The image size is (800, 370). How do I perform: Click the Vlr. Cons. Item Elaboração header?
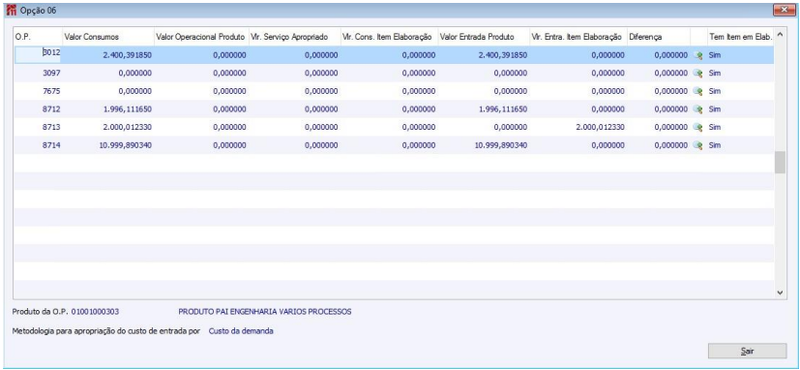(389, 37)
